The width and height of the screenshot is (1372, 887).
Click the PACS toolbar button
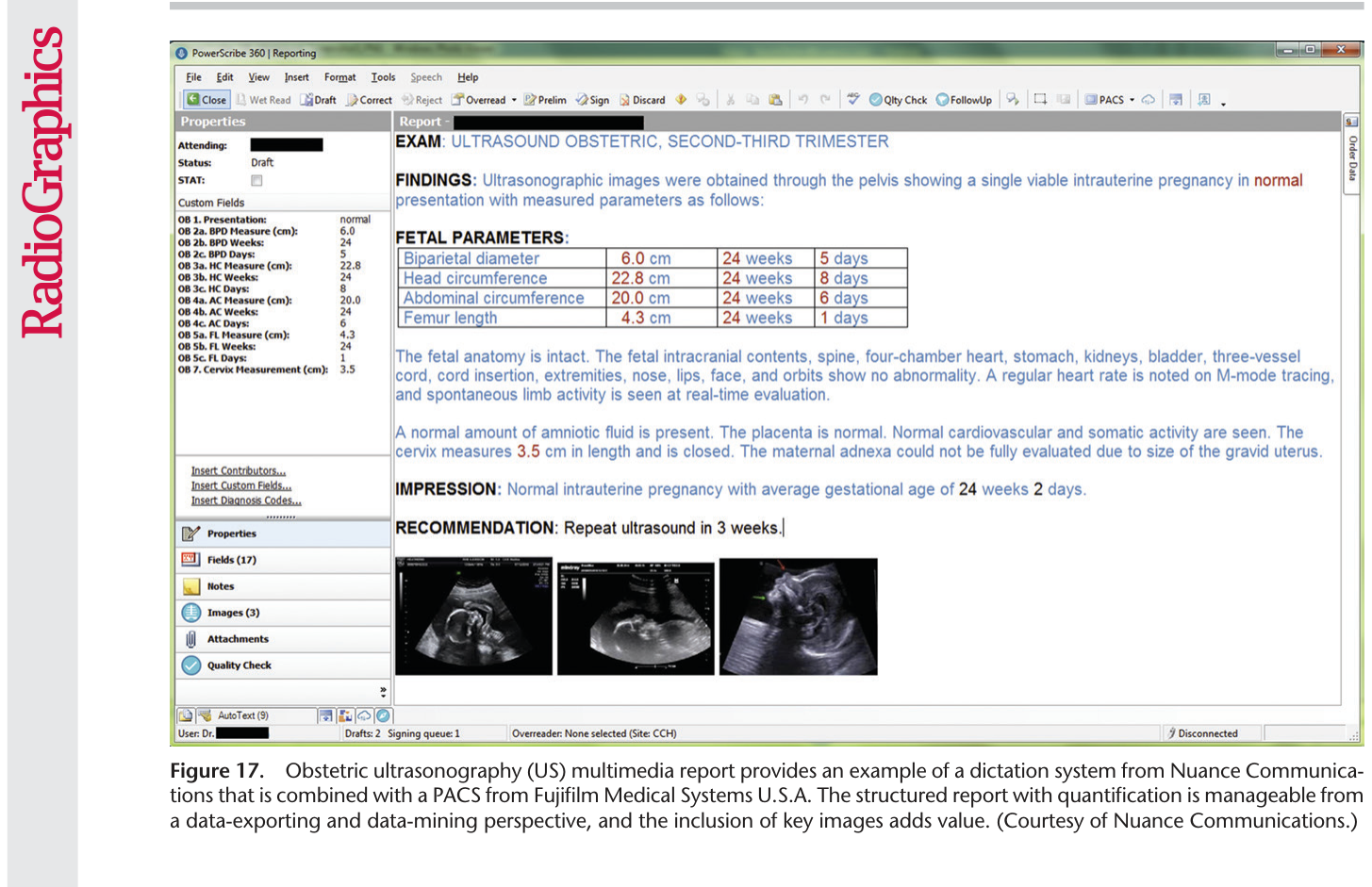click(x=1104, y=99)
